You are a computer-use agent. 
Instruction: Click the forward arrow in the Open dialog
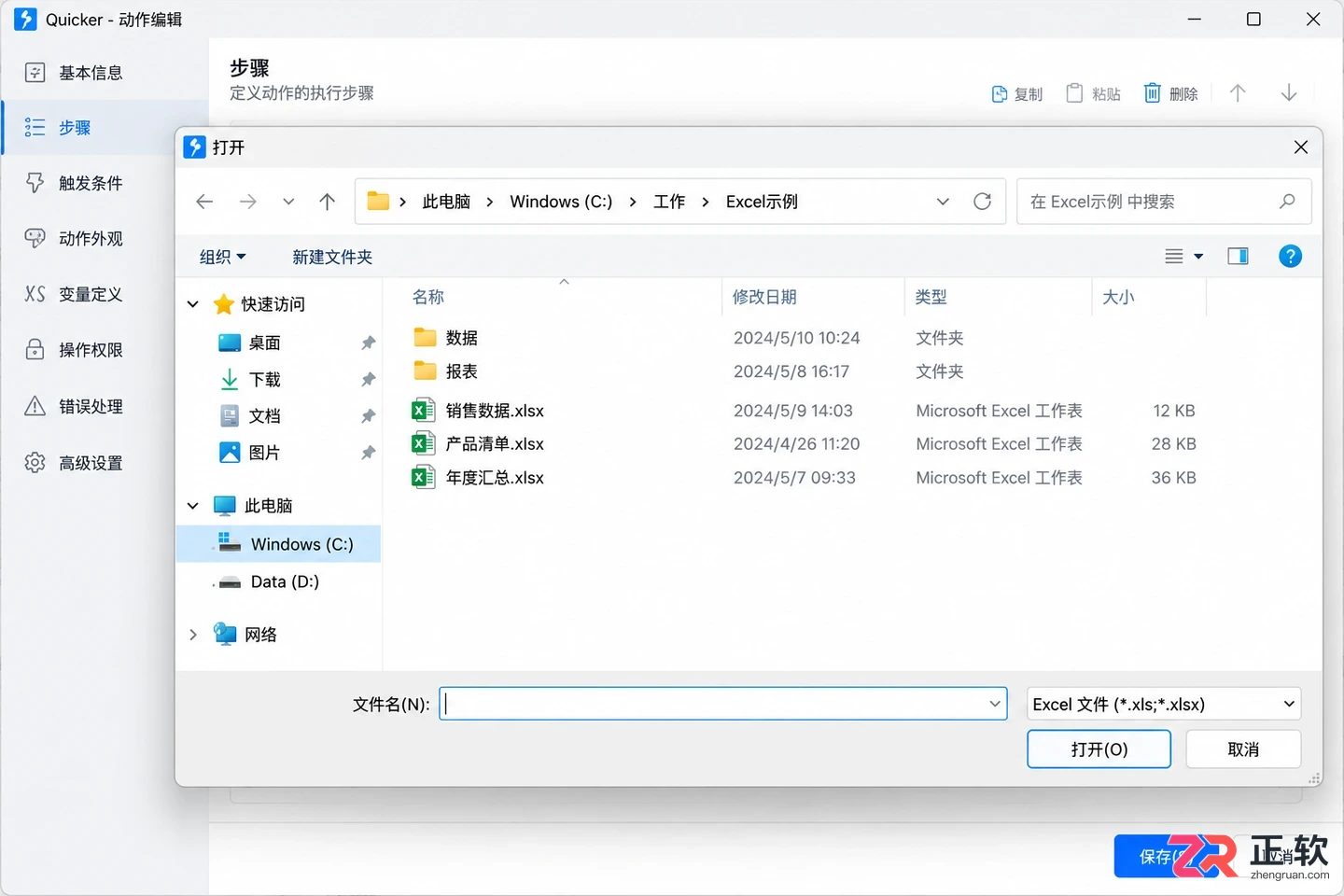pyautogui.click(x=247, y=202)
